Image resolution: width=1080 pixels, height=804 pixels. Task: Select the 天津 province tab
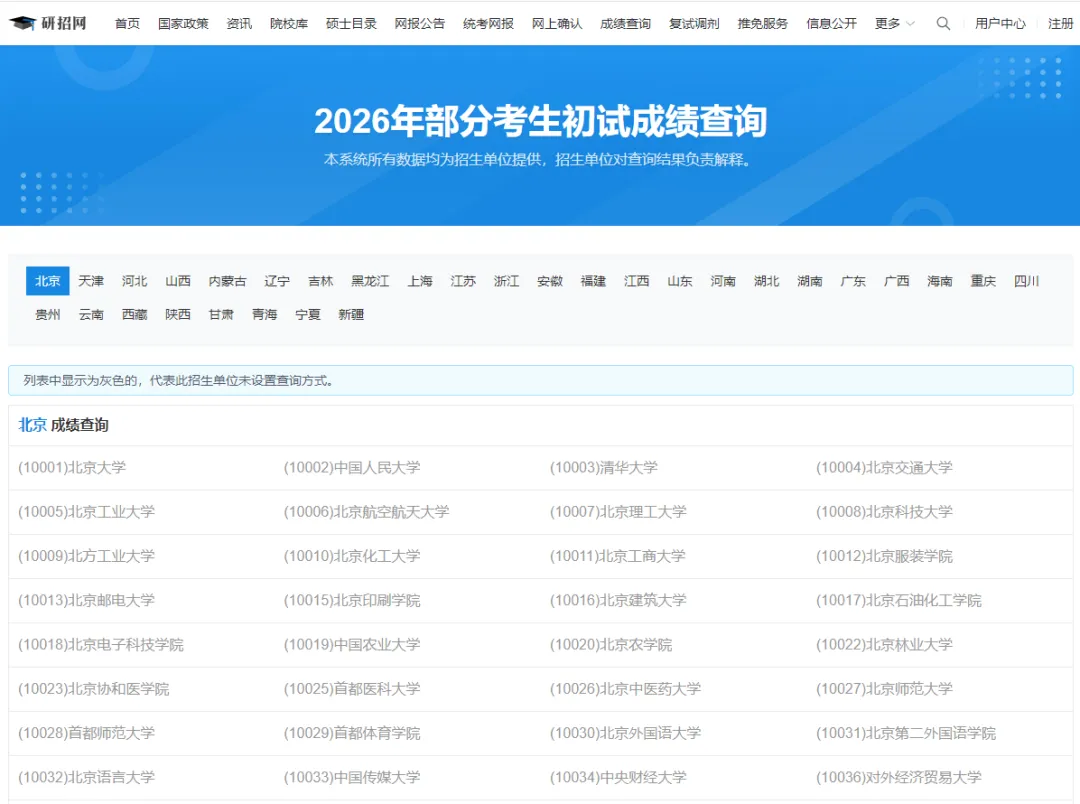click(x=91, y=280)
